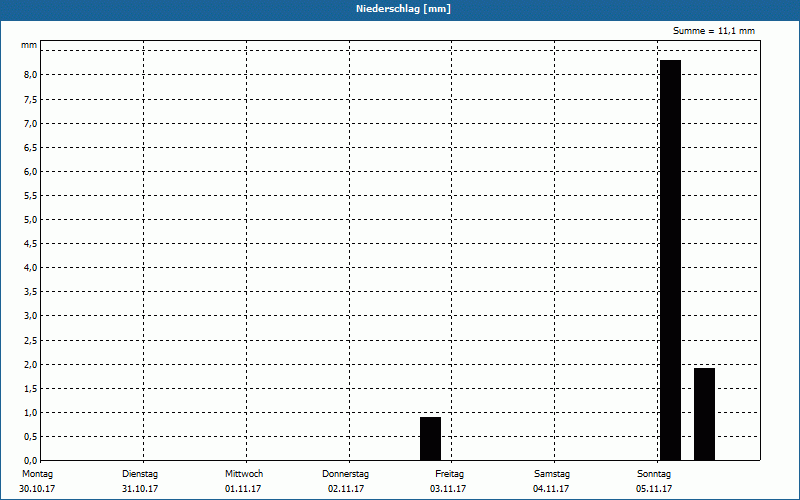Click the 5,5 y-axis value
The height and width of the screenshot is (500, 800).
[x=31, y=195]
